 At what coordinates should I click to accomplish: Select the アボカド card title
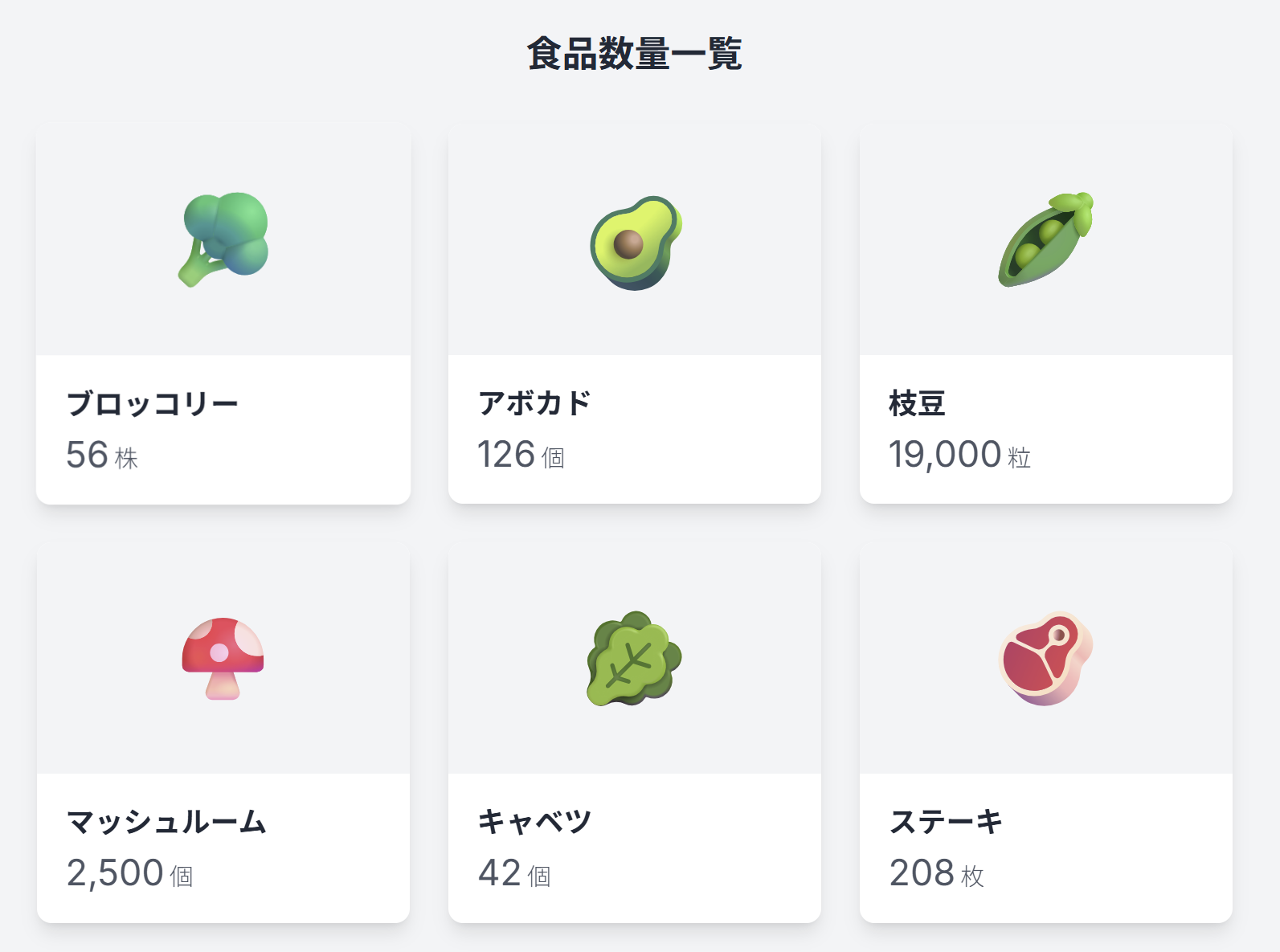coord(534,403)
